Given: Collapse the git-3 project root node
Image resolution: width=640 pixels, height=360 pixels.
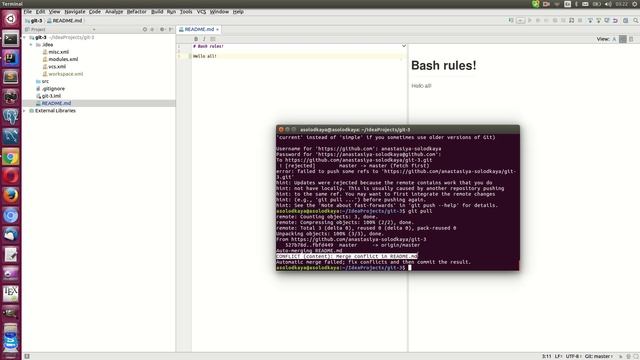Looking at the screenshot, I should [24, 37].
